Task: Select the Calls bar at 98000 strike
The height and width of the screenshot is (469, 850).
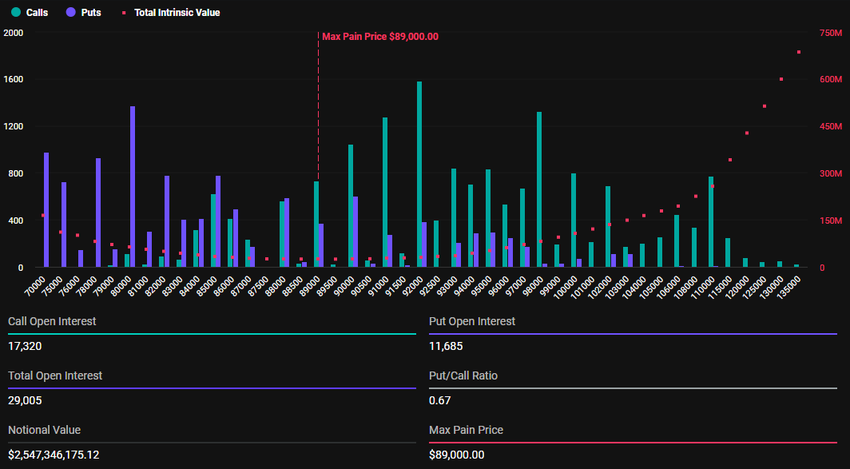Action: pyautogui.click(x=539, y=190)
